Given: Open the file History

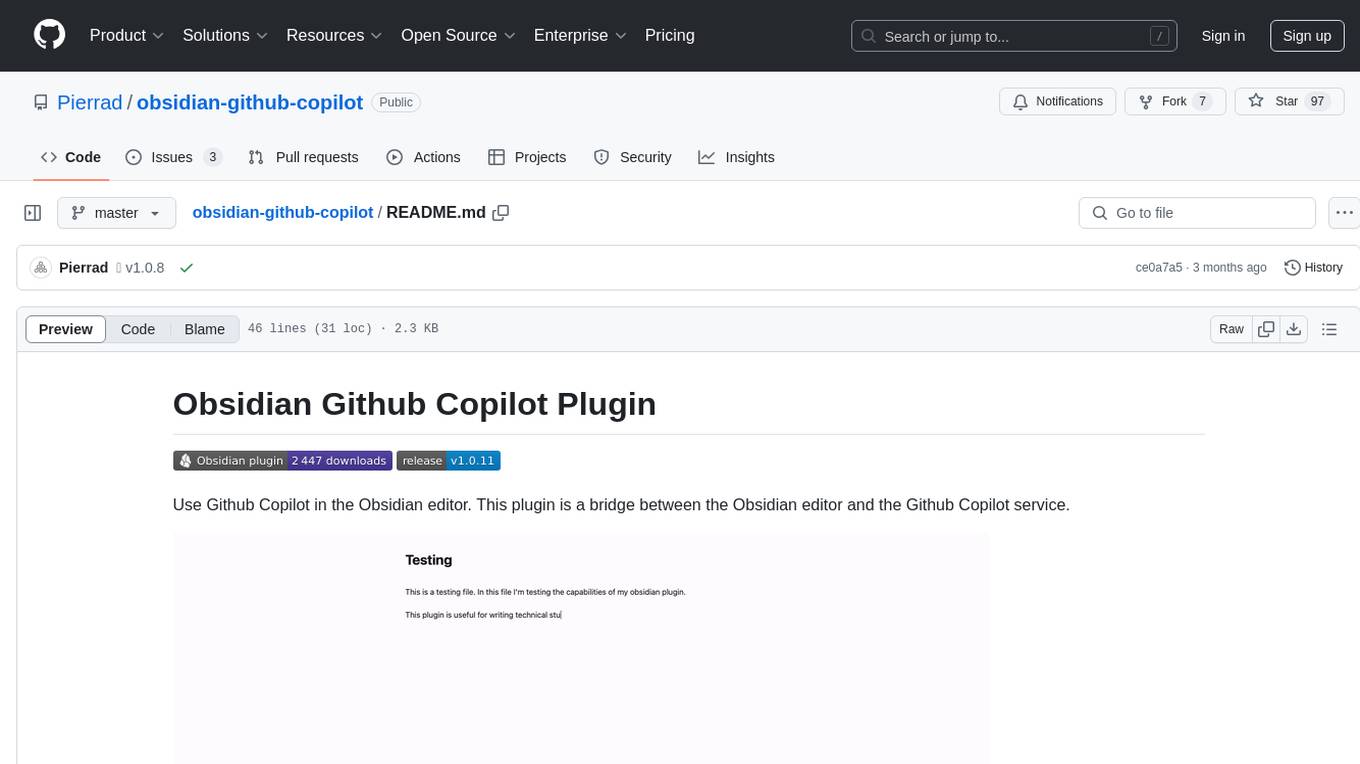Looking at the screenshot, I should 1313,268.
